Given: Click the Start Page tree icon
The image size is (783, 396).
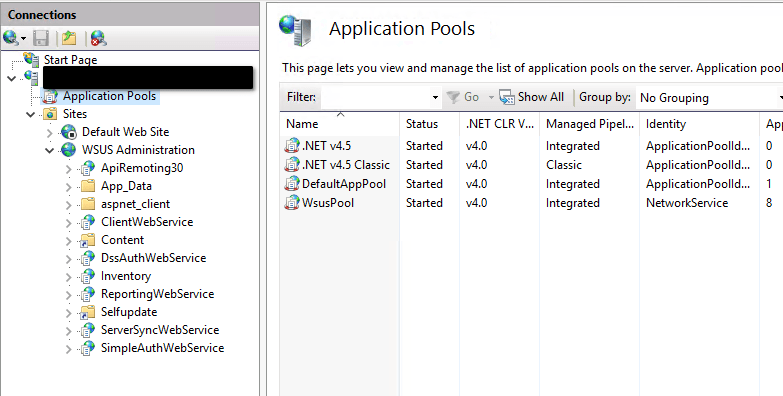Looking at the screenshot, I should (x=31, y=59).
